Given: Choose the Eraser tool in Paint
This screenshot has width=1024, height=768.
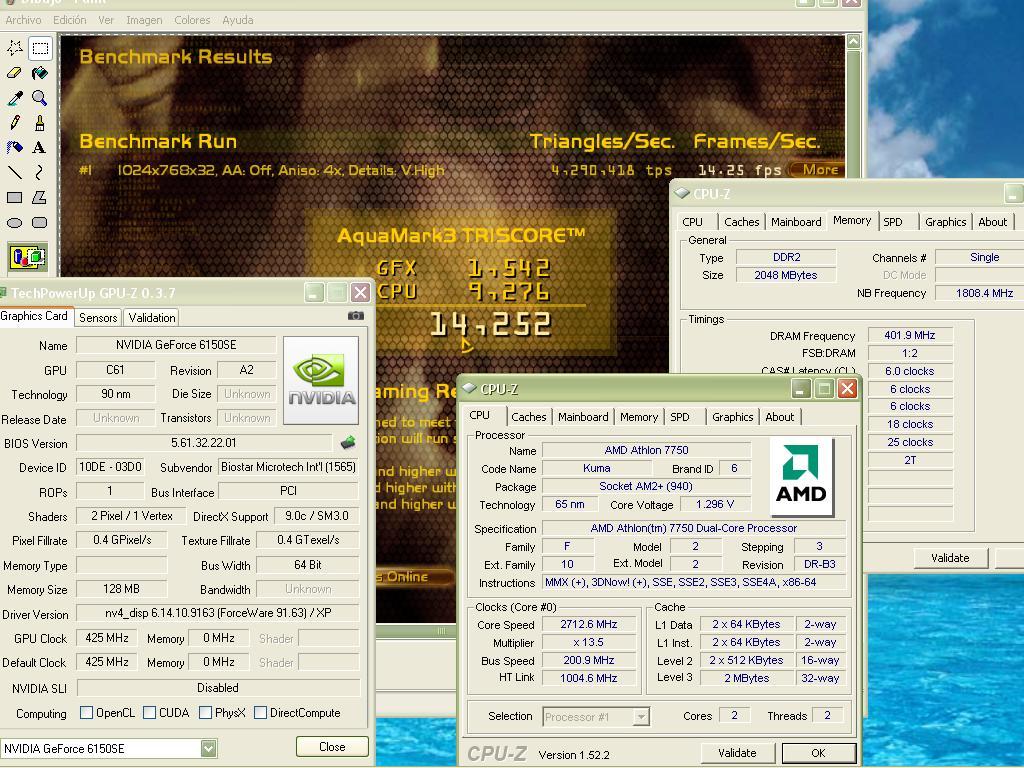Looking at the screenshot, I should (15, 72).
